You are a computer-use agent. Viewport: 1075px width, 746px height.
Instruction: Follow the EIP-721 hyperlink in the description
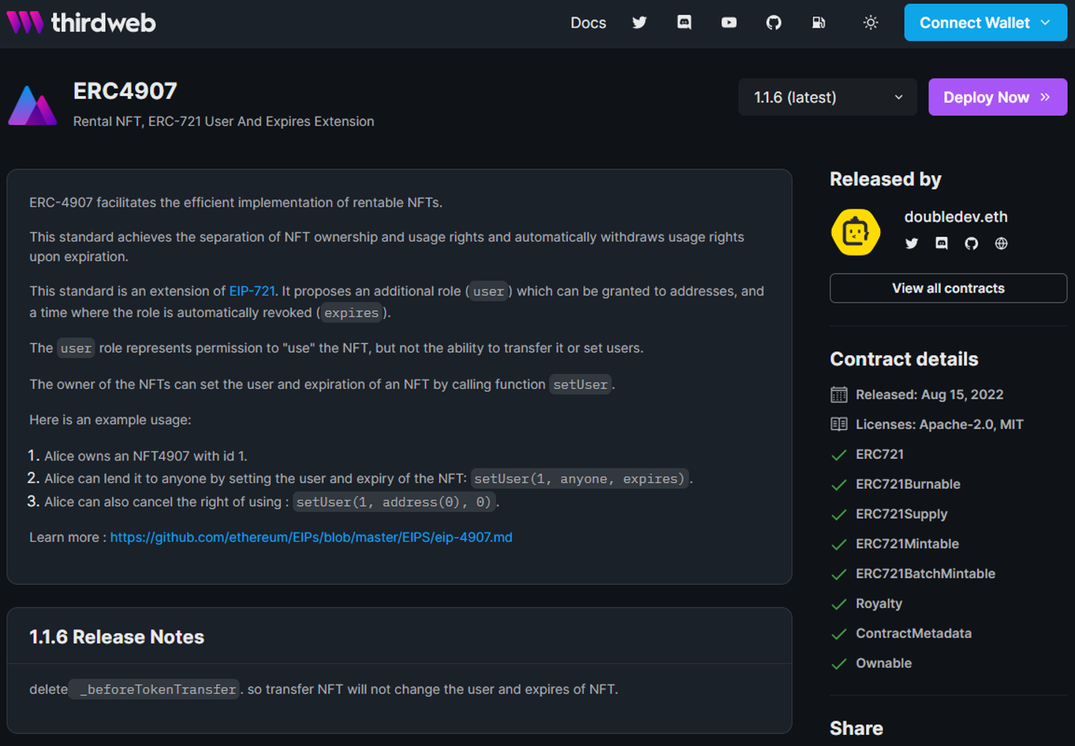(x=252, y=291)
